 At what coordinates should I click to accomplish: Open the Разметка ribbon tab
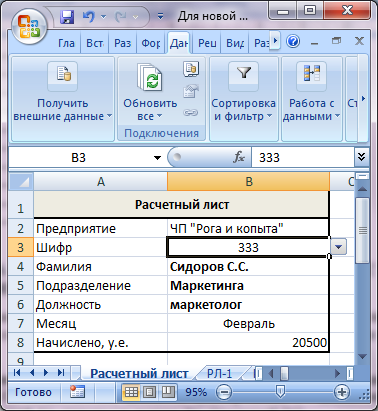(x=122, y=43)
